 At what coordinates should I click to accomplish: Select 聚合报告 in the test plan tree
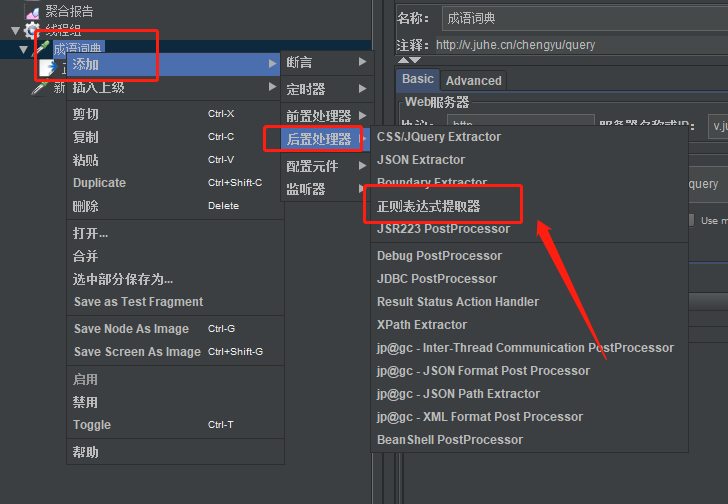69,11
